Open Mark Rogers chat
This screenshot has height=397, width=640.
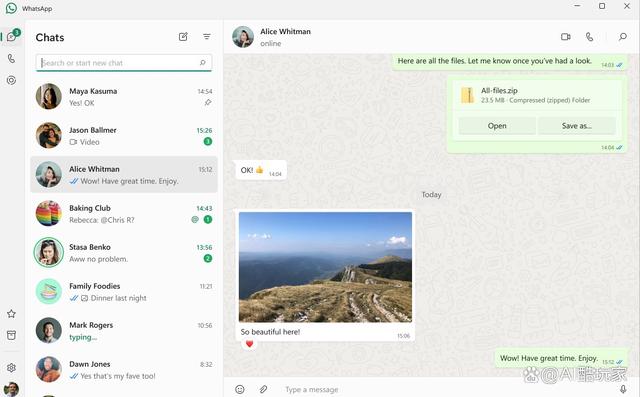[124, 330]
